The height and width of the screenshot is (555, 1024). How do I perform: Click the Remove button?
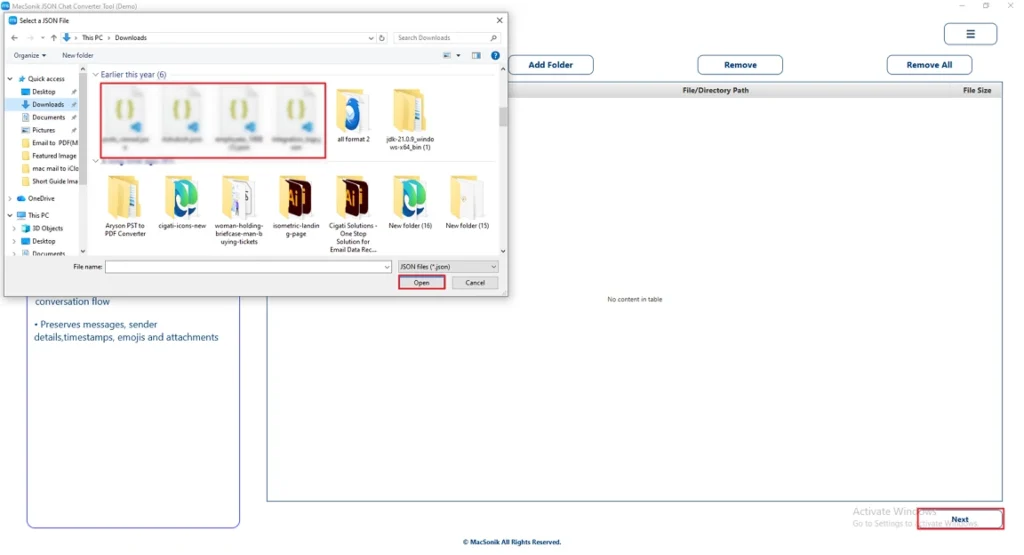pos(740,65)
